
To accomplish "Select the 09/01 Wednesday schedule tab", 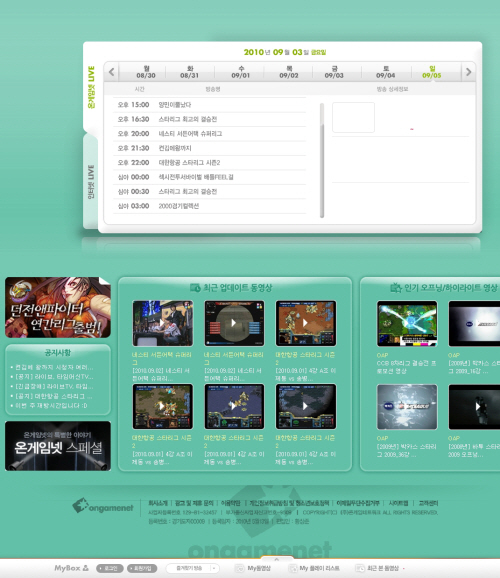I will pos(240,72).
